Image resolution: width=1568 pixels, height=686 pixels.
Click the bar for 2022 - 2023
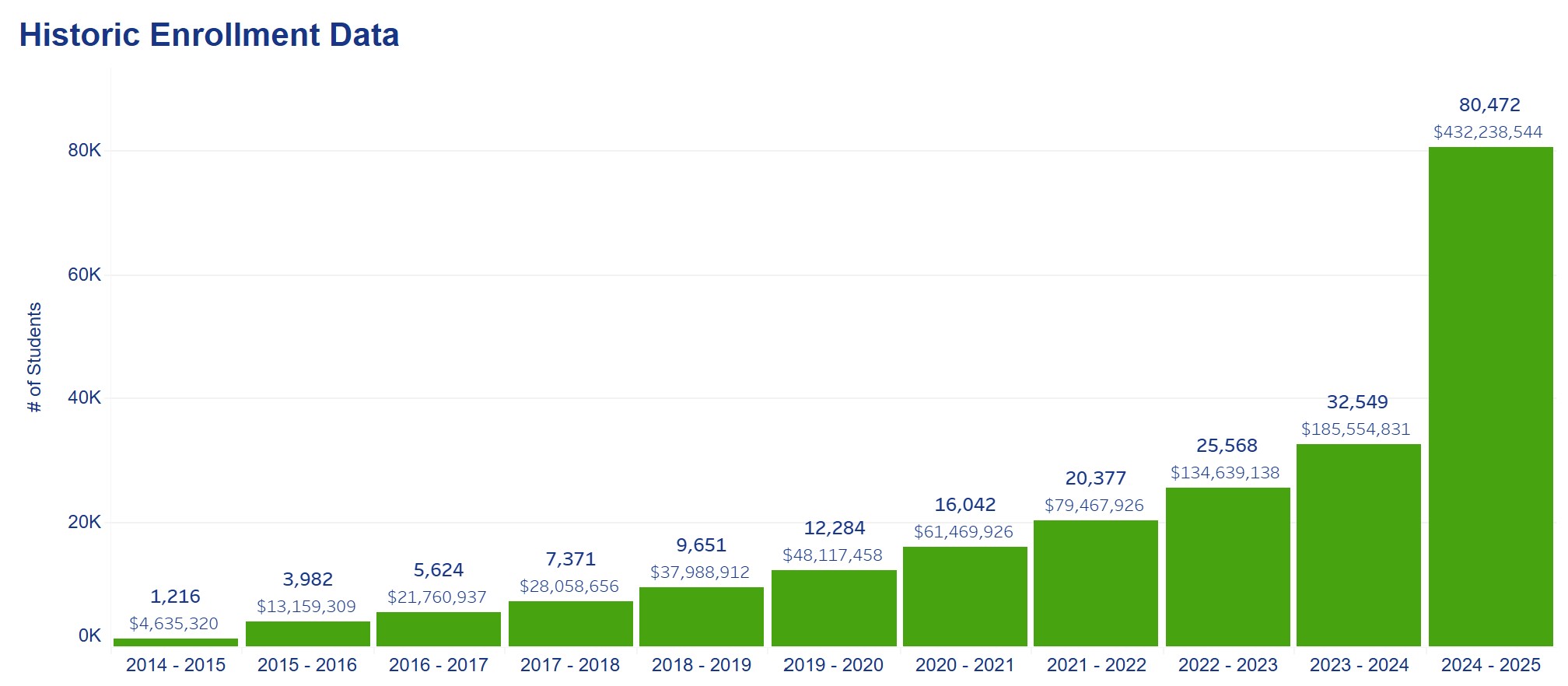pos(1227,566)
